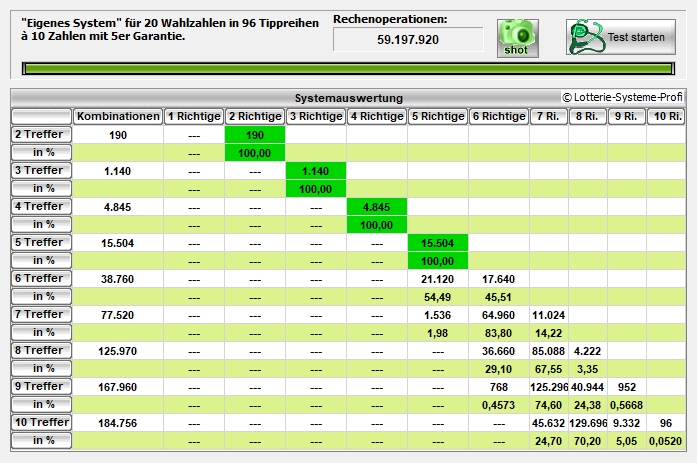Viewport: 697px width, 463px height.
Task: Click the Kombinationen value 184.756
Action: [x=117, y=423]
